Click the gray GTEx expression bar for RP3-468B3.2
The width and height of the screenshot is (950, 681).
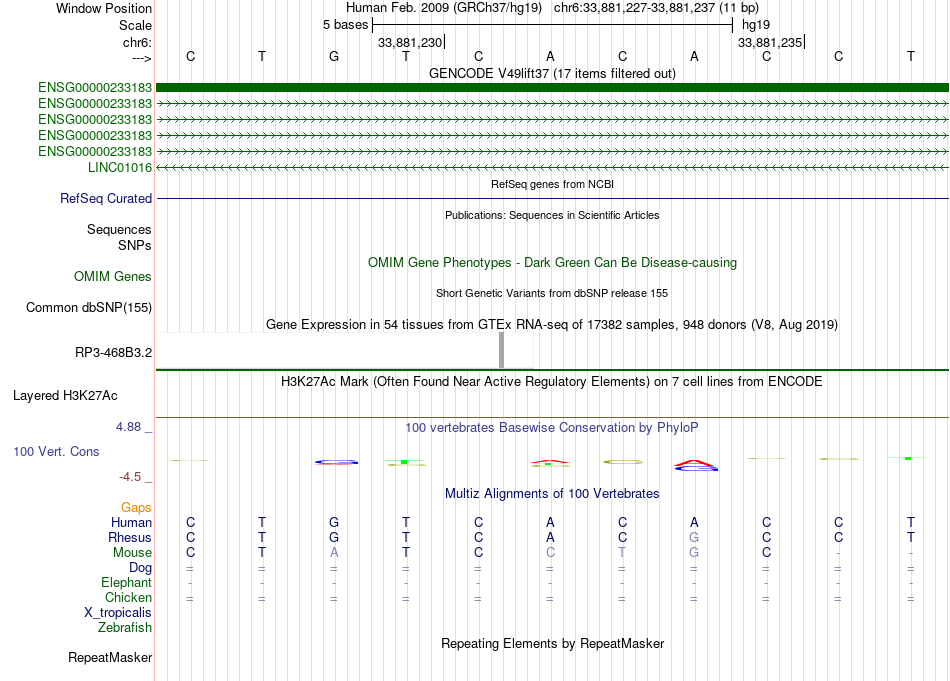tap(501, 350)
